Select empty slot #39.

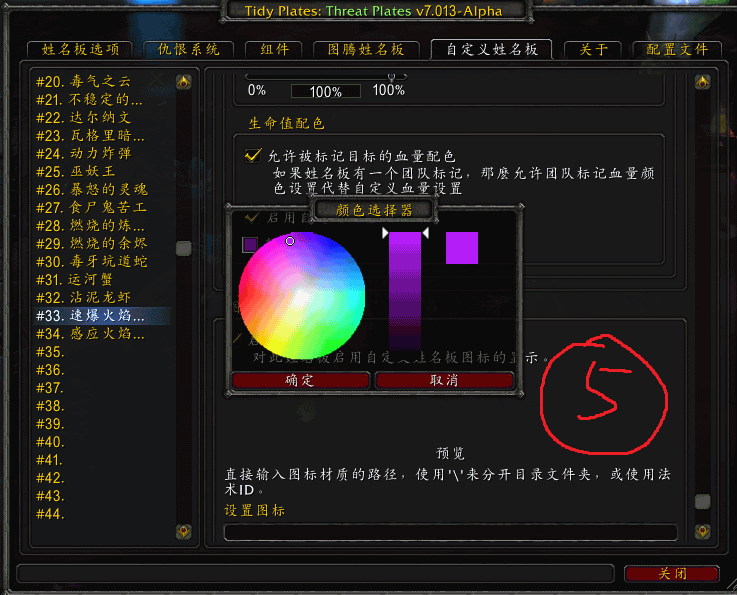101,424
